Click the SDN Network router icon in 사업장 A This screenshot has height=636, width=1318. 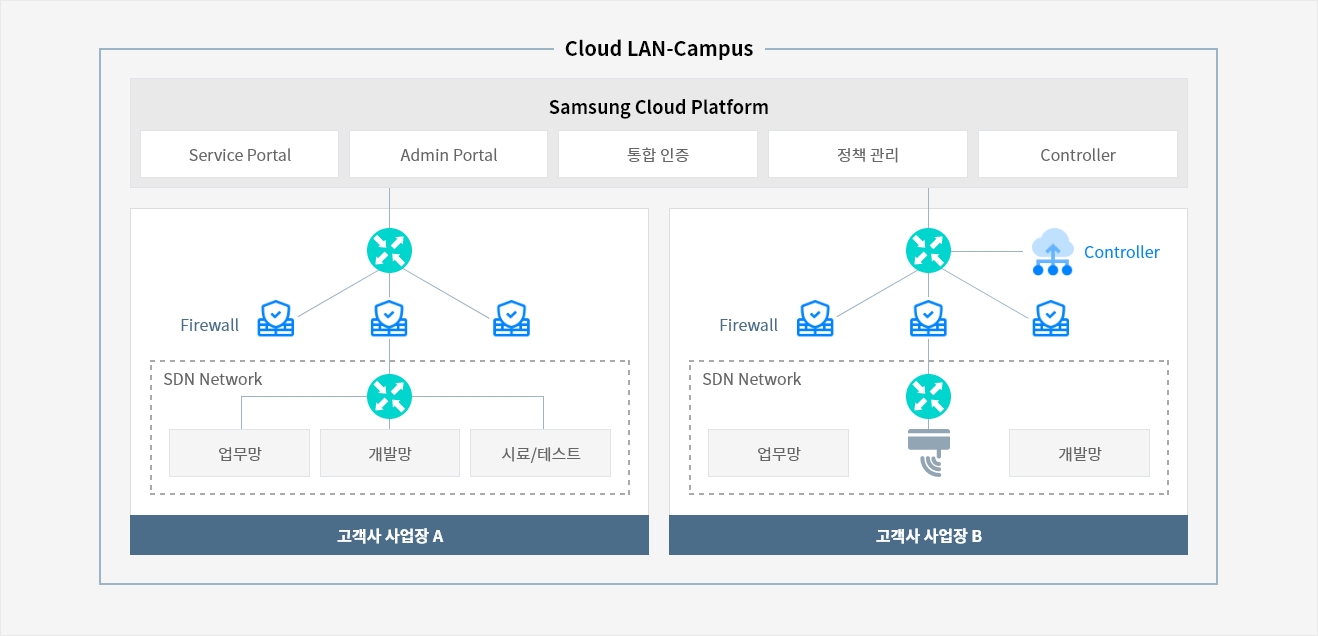(389, 395)
